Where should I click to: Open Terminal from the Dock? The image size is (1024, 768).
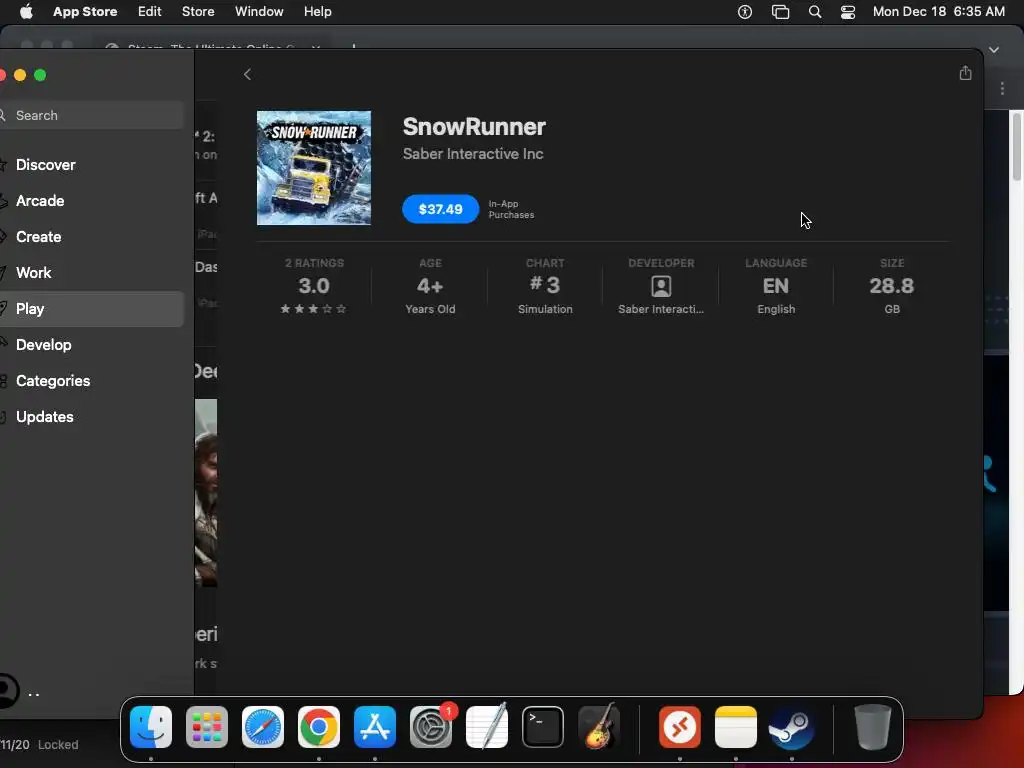[543, 727]
